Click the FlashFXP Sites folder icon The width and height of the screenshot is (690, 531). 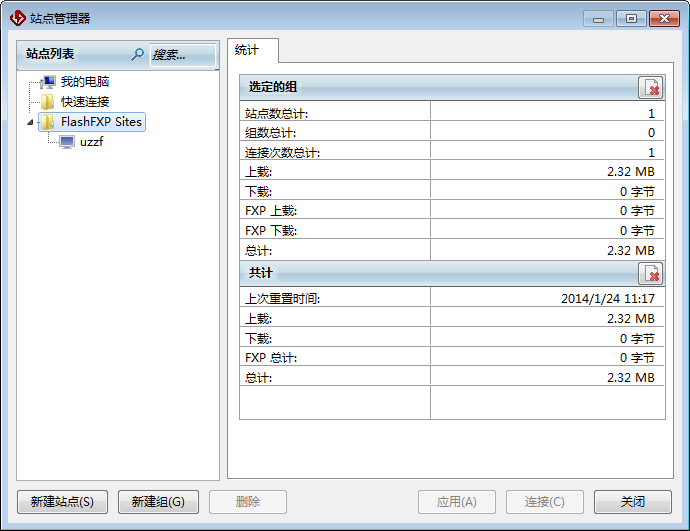tap(48, 122)
